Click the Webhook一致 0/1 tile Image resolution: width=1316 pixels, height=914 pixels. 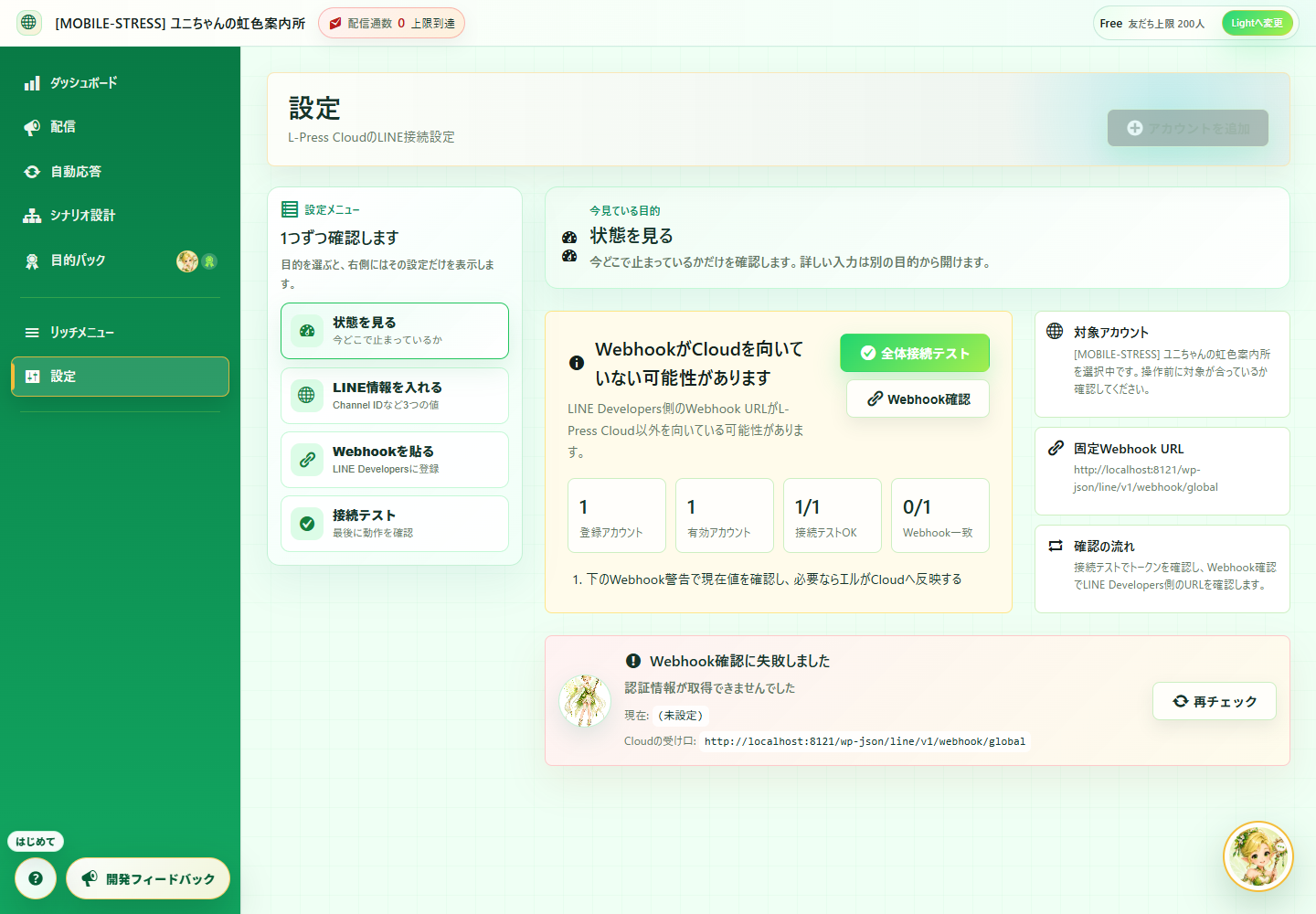940,515
